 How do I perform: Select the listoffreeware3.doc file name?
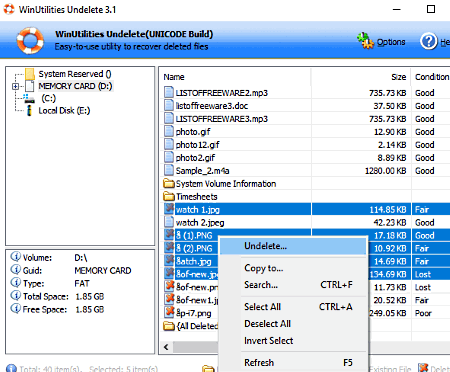[212, 106]
